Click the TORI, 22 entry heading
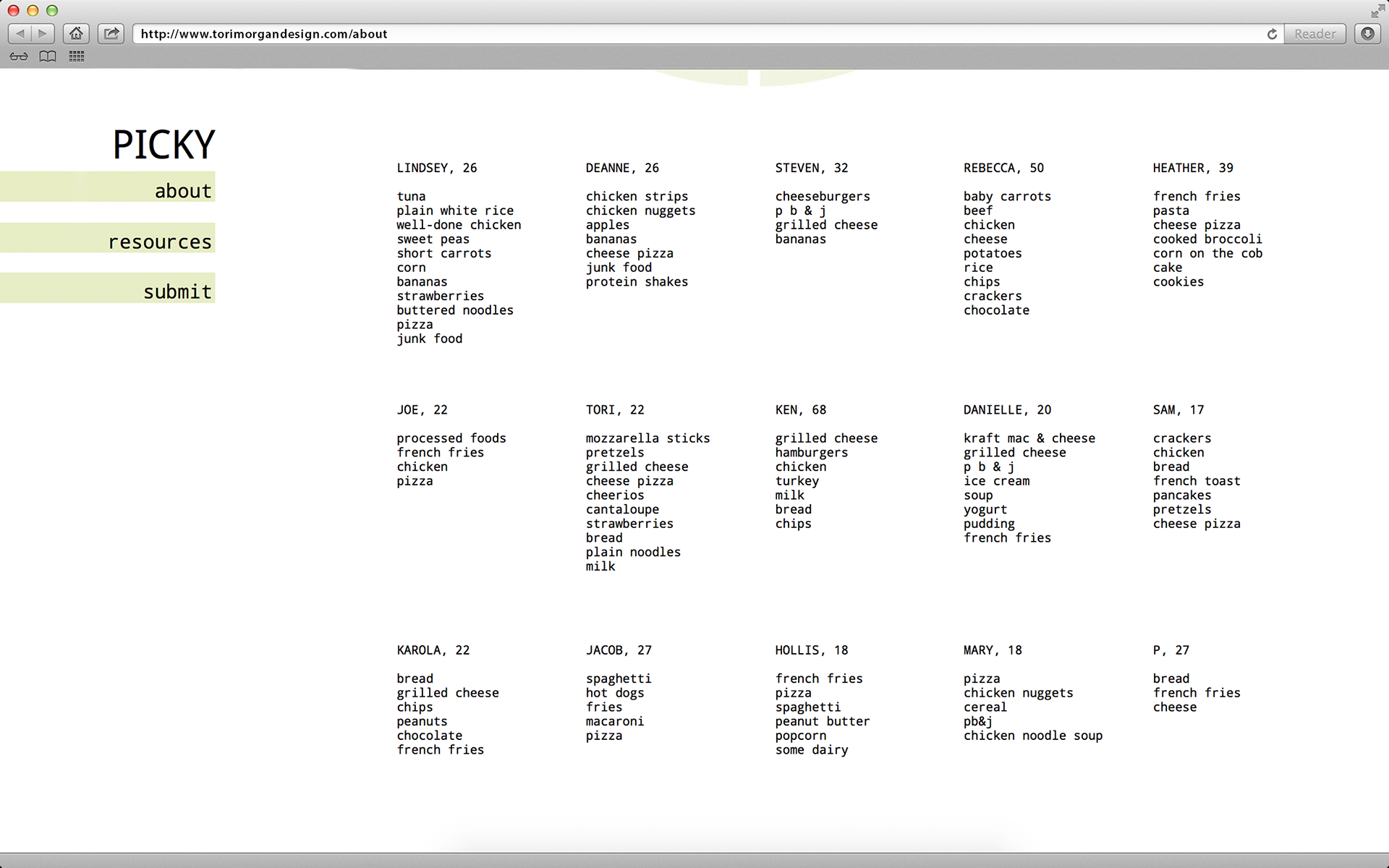Viewport: 1389px width, 868px height. tap(614, 409)
